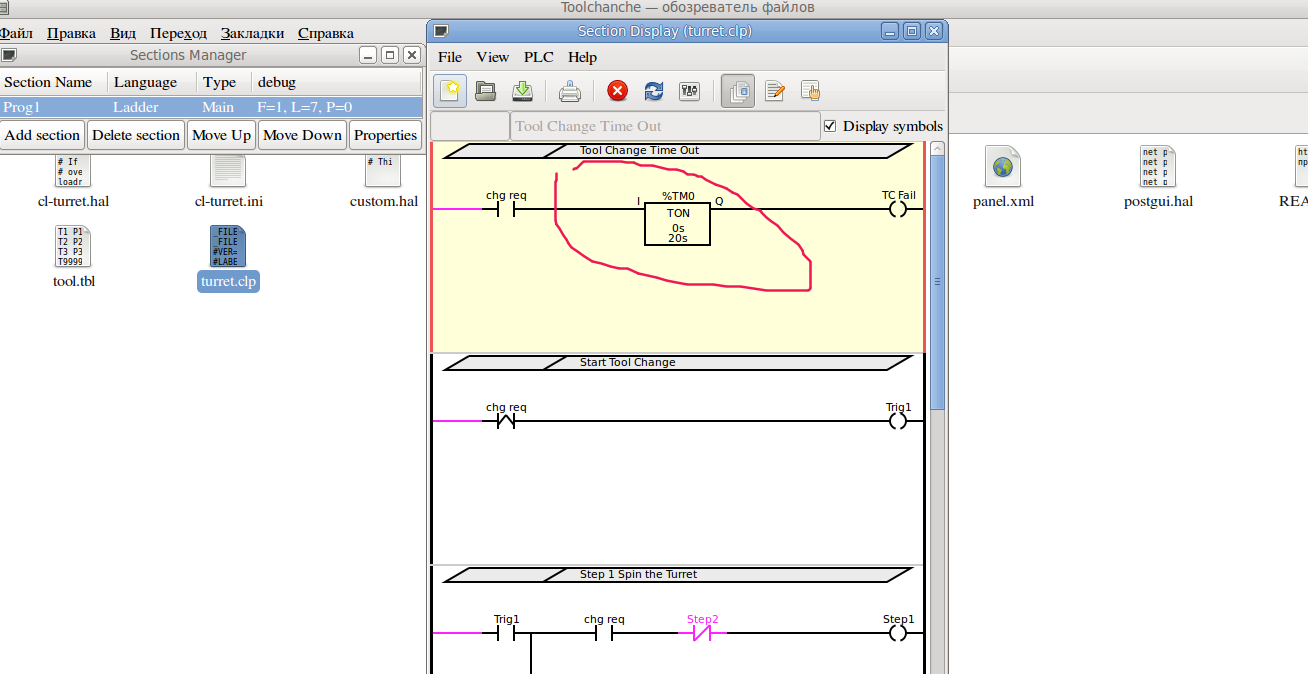Select the tool.tbl file icon
This screenshot has width=1308, height=674.
tap(73, 246)
